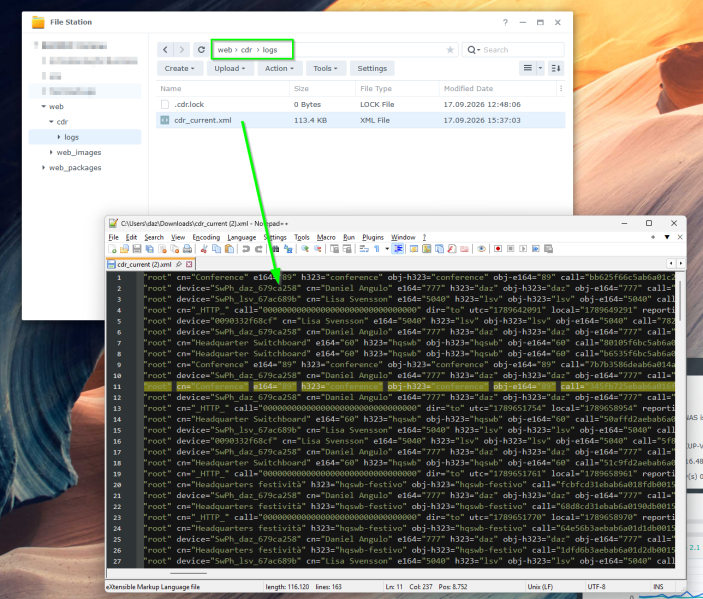Click the Save icon in Notepad++ toolbar
The image size is (703, 599).
pyautogui.click(x=137, y=249)
